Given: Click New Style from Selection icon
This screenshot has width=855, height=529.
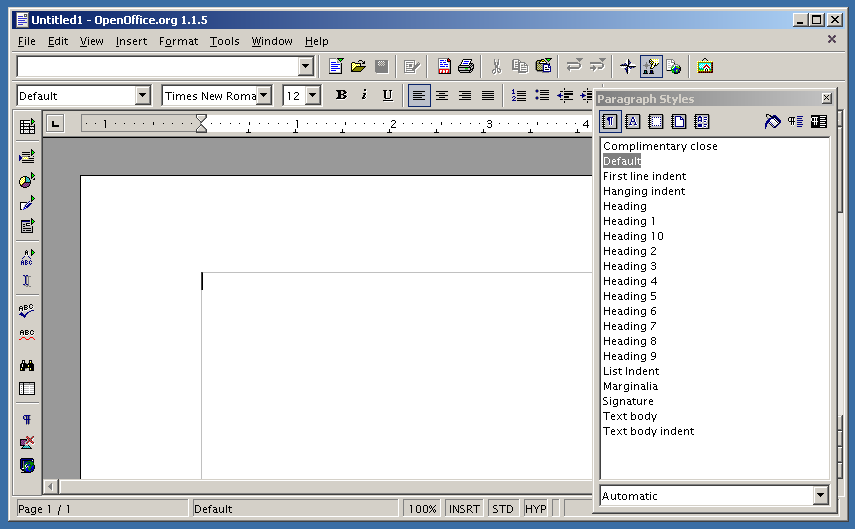Looking at the screenshot, I should (796, 121).
